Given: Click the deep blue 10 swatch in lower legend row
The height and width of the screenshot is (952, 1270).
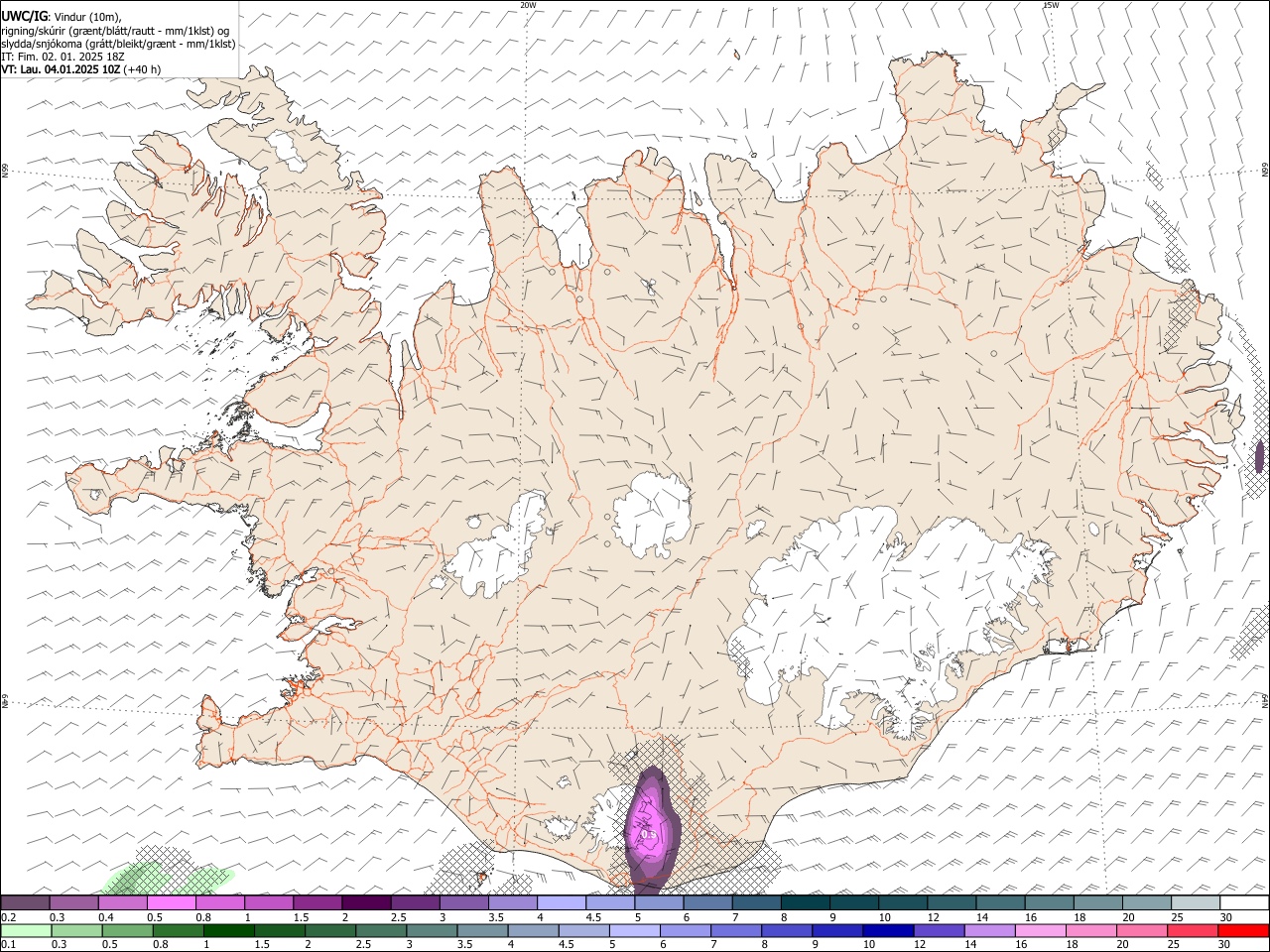Looking at the screenshot, I should 887,930.
